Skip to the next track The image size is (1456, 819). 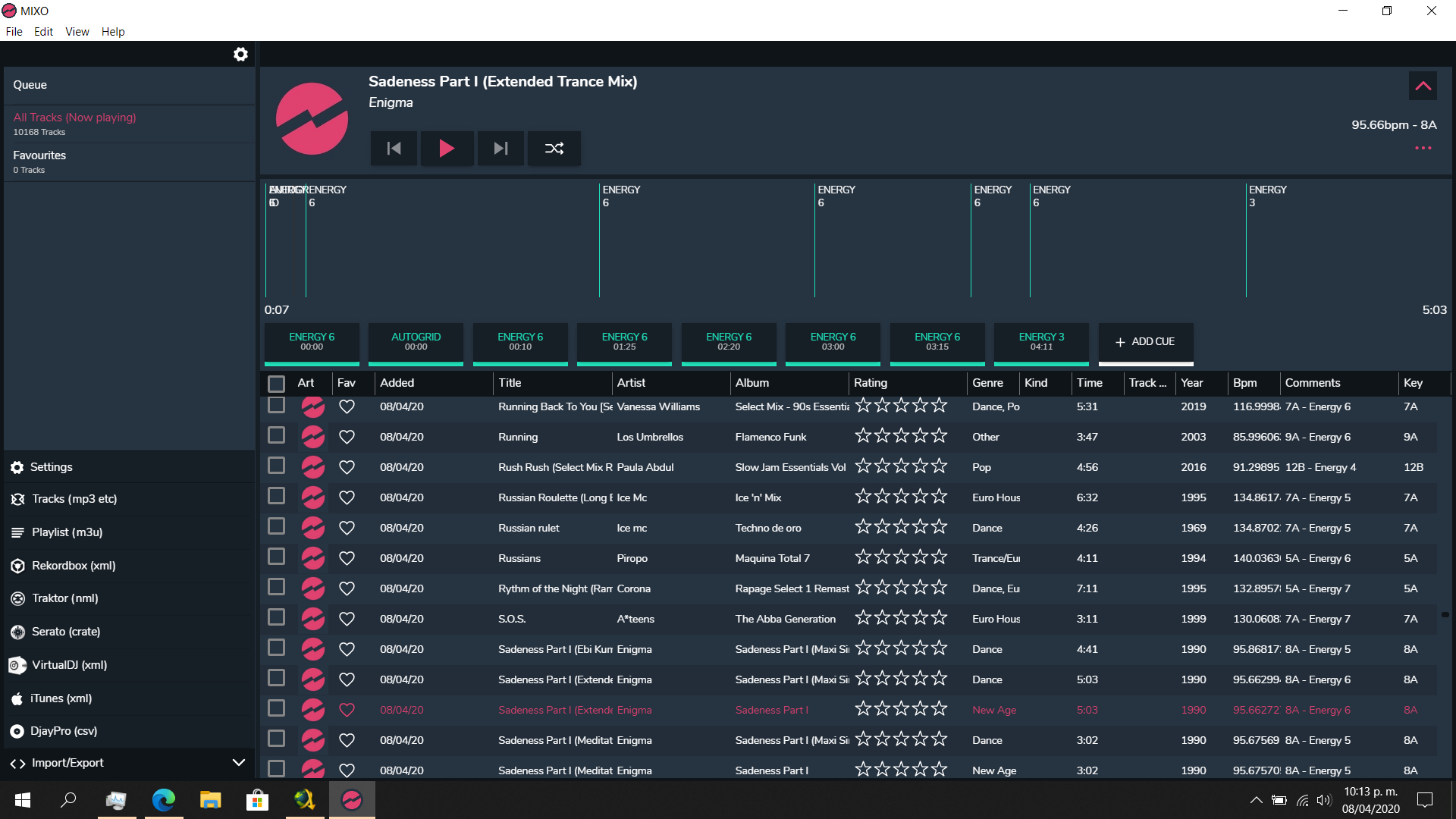[x=500, y=149]
